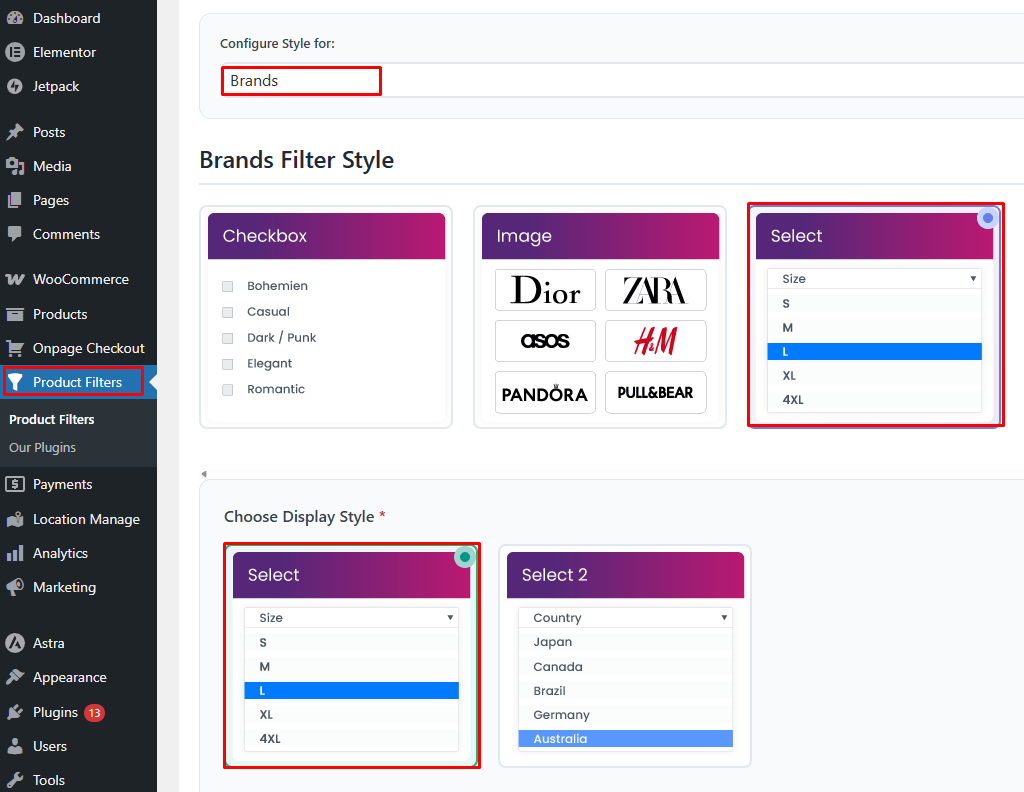Tick the Dark / Punk checkbox
1024x792 pixels.
pyautogui.click(x=227, y=338)
